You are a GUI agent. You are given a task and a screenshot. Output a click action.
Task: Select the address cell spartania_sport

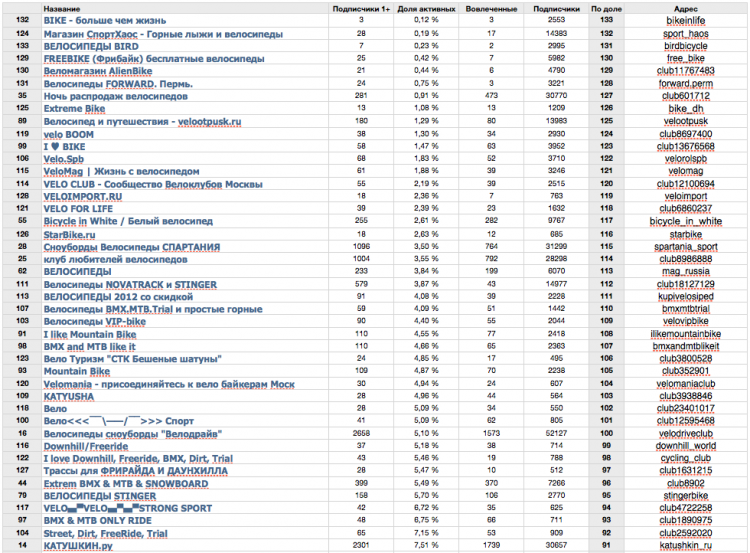[686, 247]
